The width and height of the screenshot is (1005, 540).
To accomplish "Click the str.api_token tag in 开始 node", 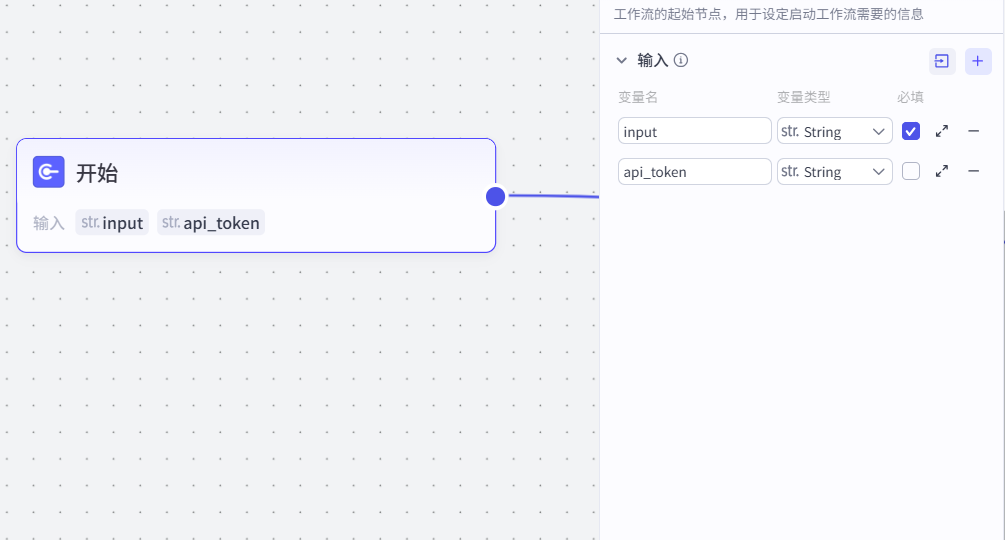I will tap(211, 223).
